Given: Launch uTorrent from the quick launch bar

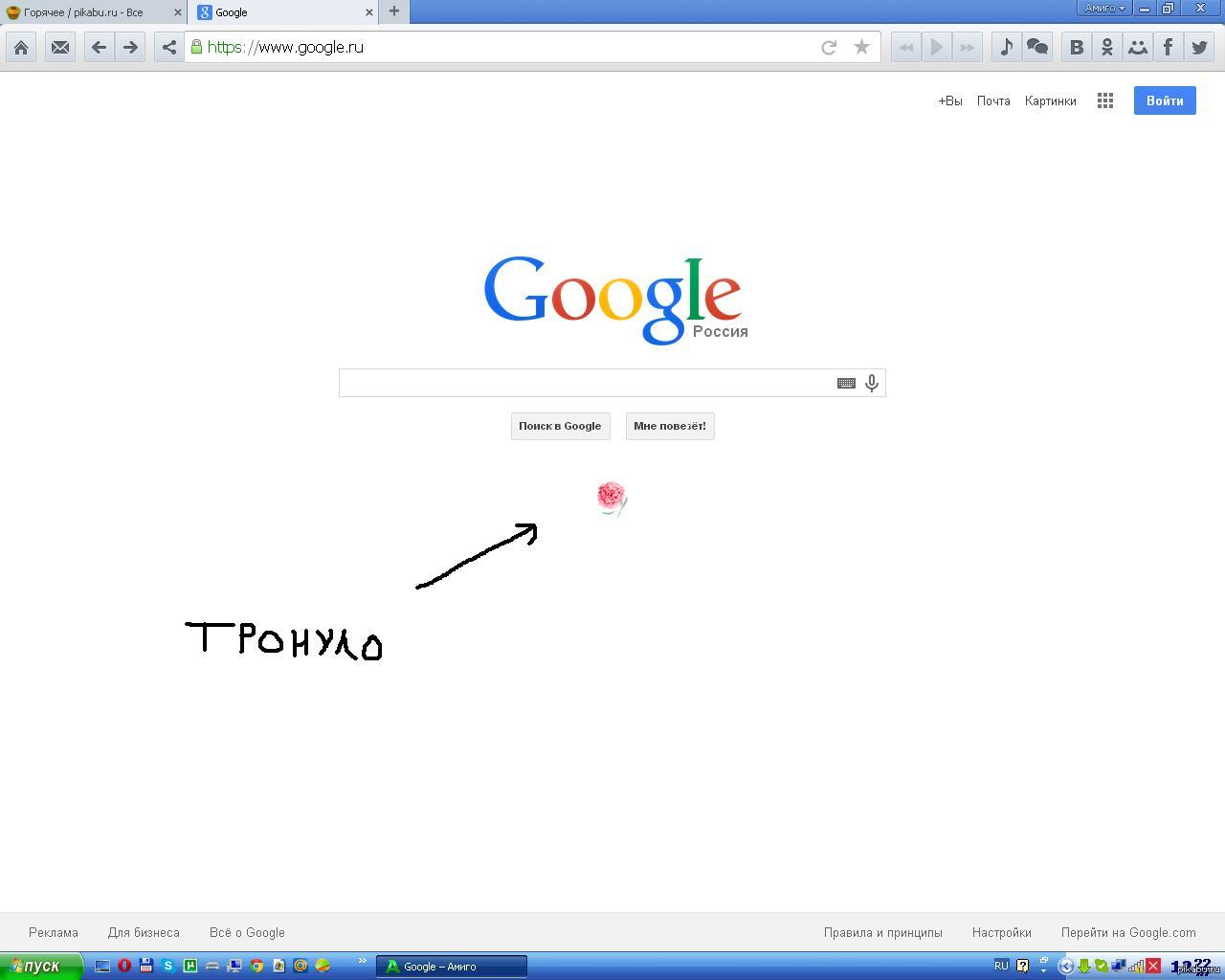Looking at the screenshot, I should pos(190,966).
